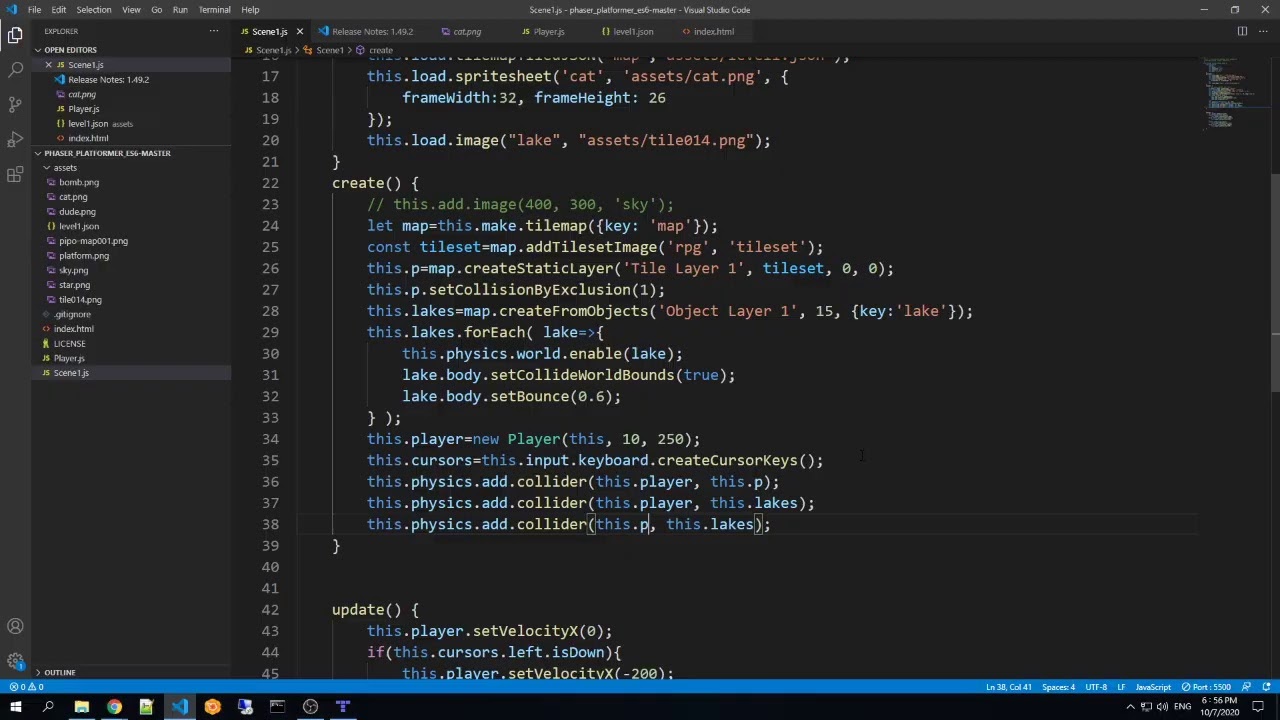This screenshot has height=720, width=1280.
Task: Open the LICENSE file
Action: 69,344
